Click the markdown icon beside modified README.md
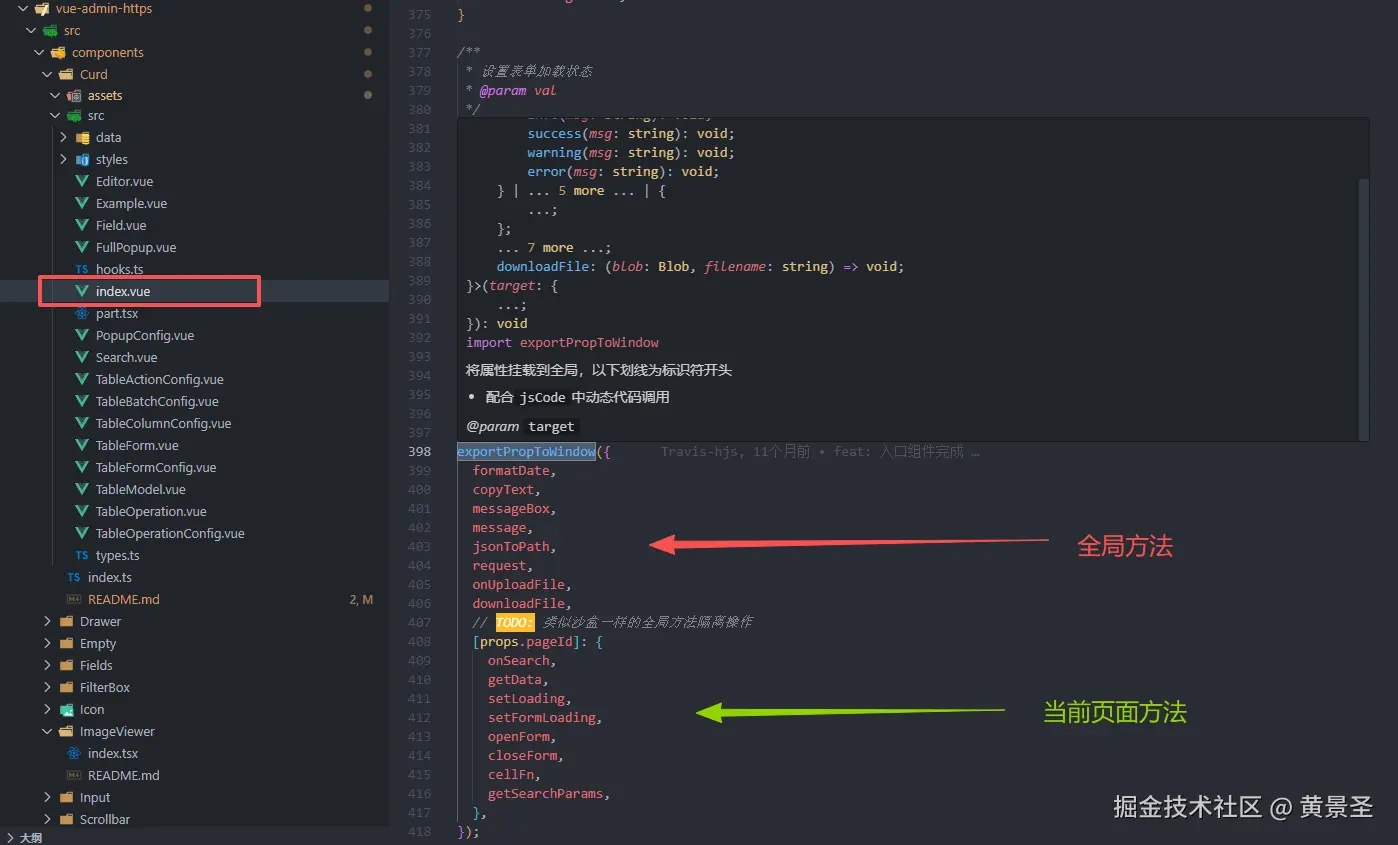1398x845 pixels. 74,599
